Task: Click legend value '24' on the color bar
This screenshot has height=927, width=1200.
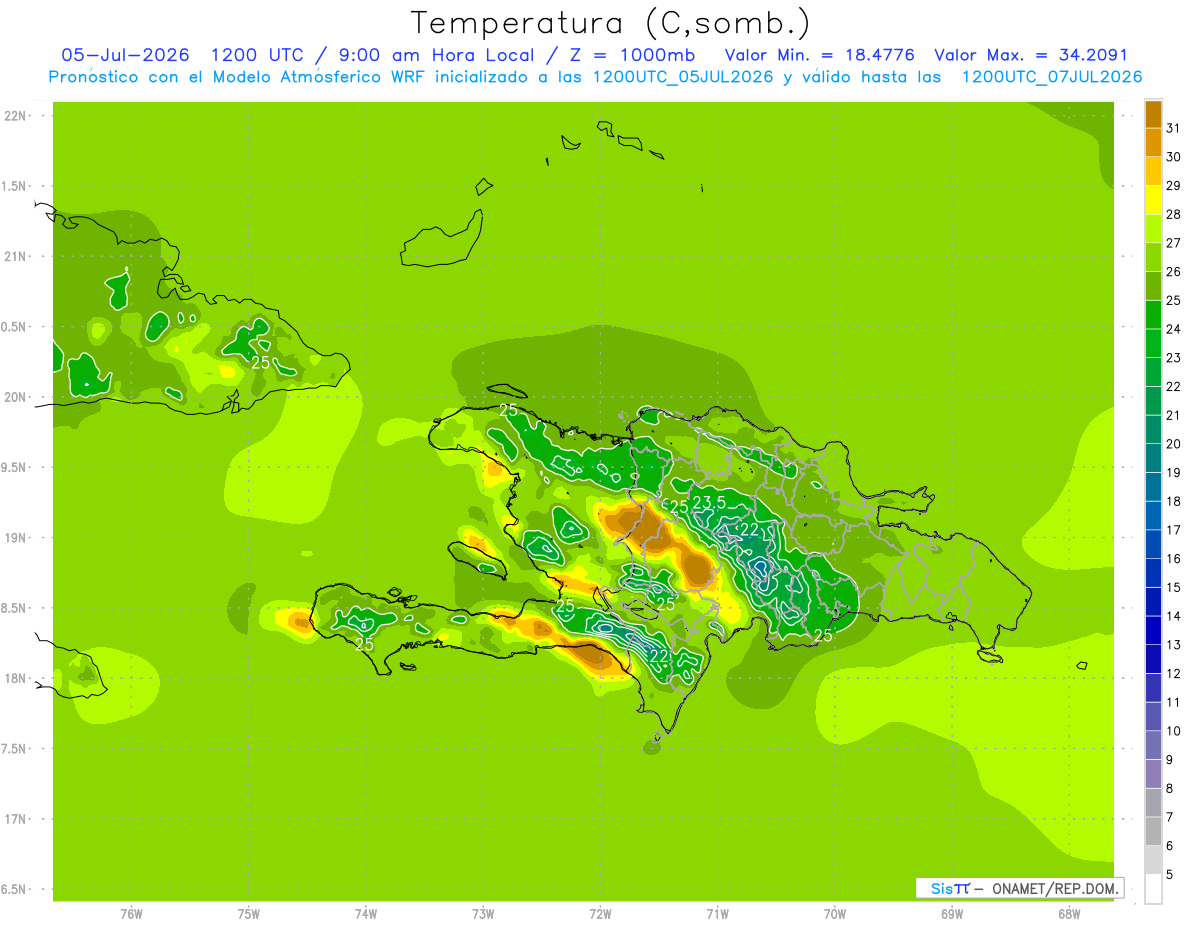Action: click(x=1173, y=329)
